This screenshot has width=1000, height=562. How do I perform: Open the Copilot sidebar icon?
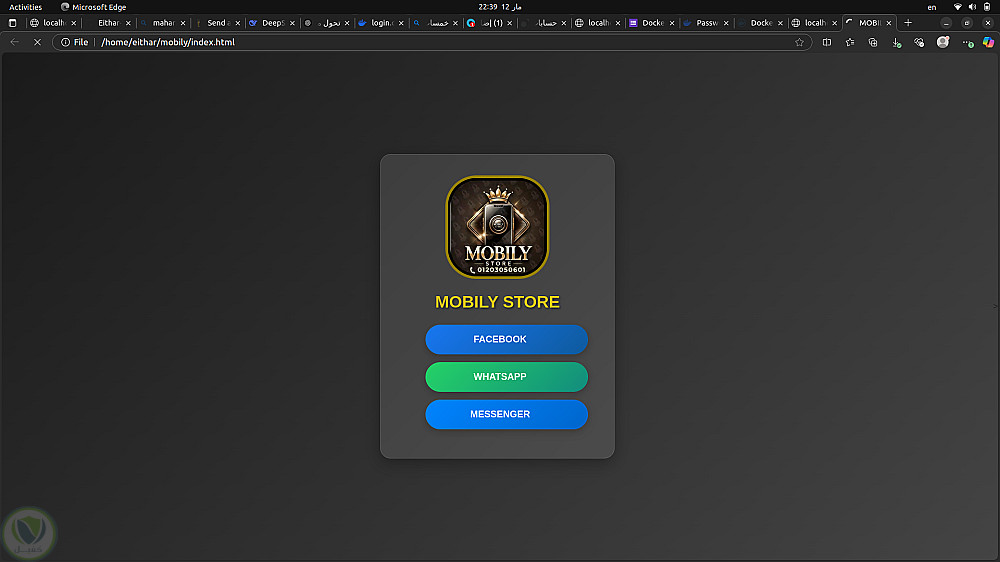988,42
